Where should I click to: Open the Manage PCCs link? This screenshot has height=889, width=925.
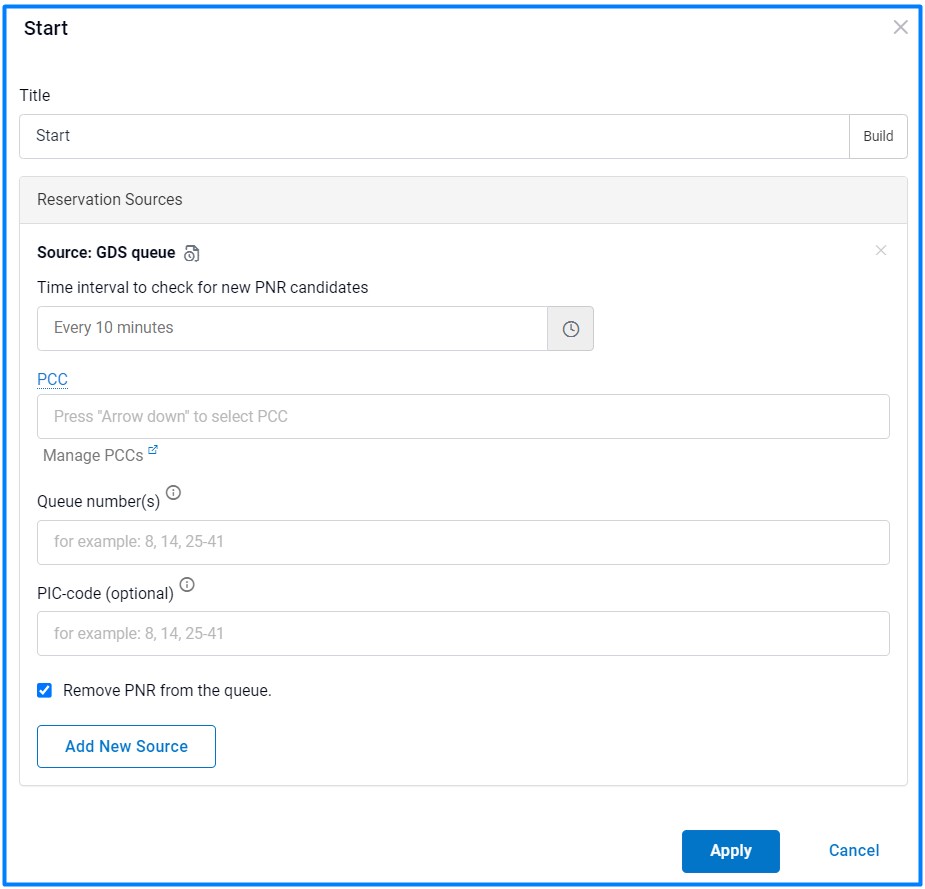[93, 455]
